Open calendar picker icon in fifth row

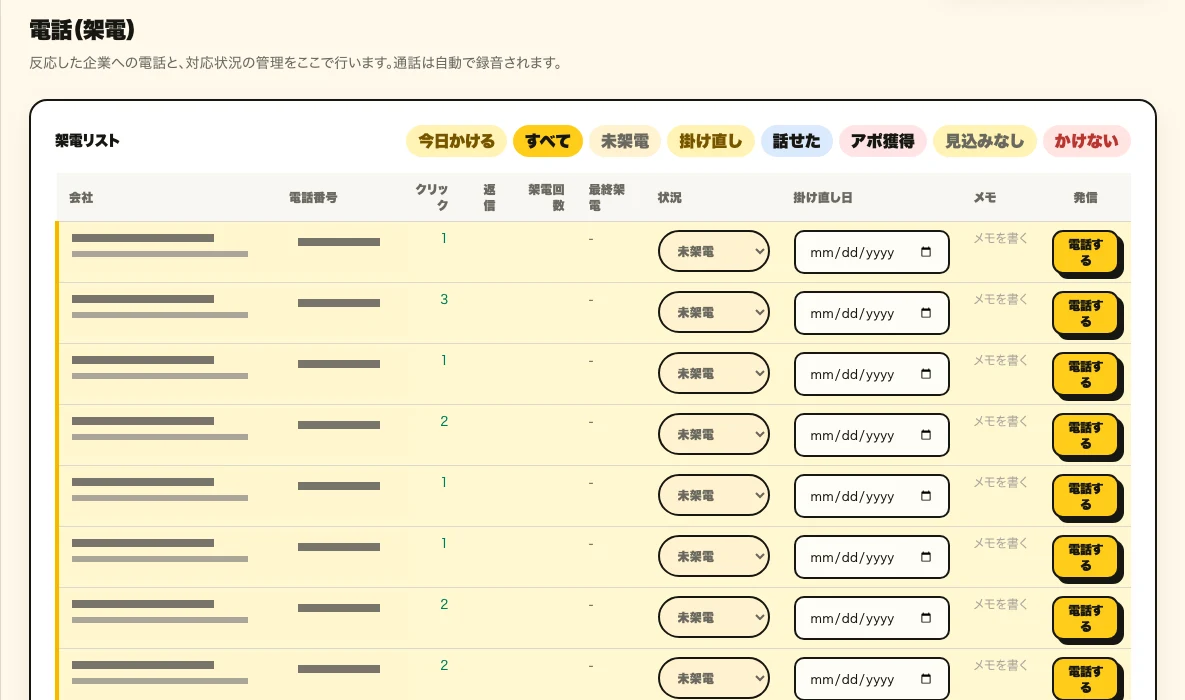pos(926,496)
